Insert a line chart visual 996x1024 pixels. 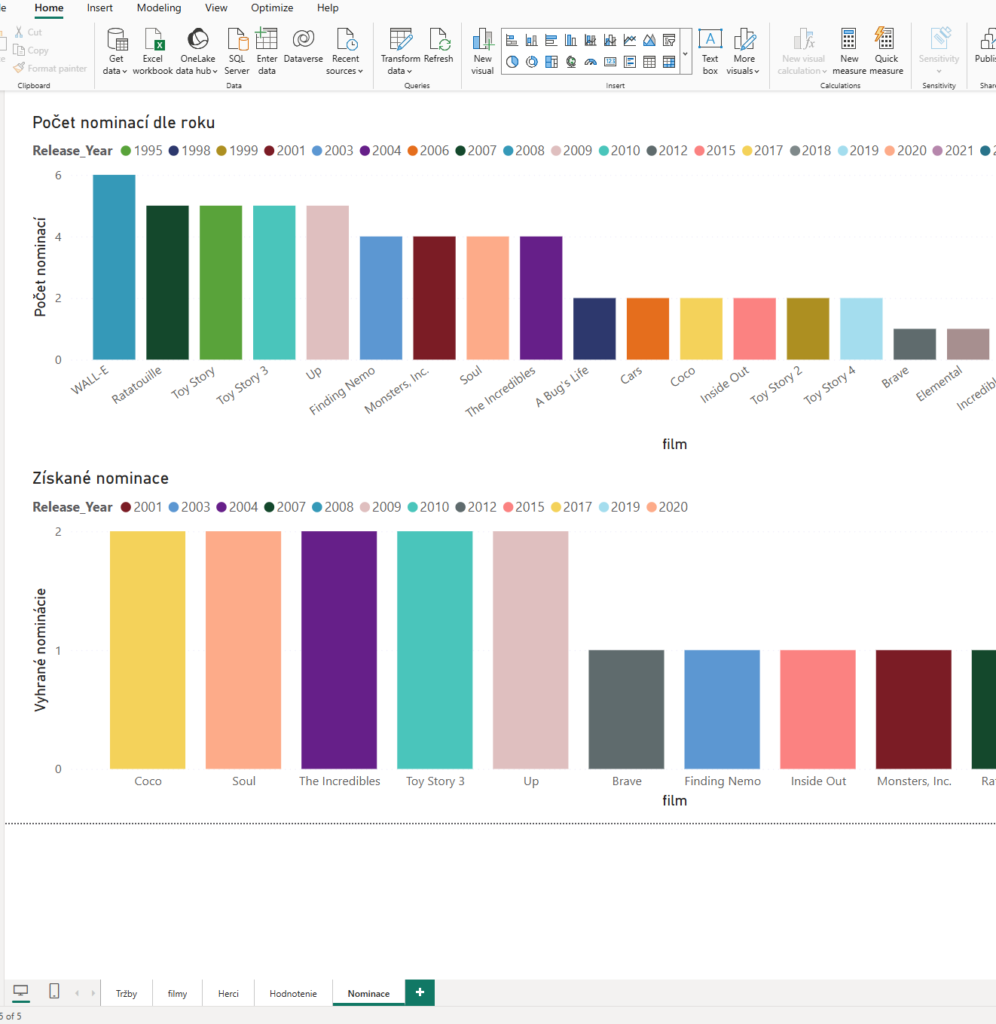pos(630,40)
